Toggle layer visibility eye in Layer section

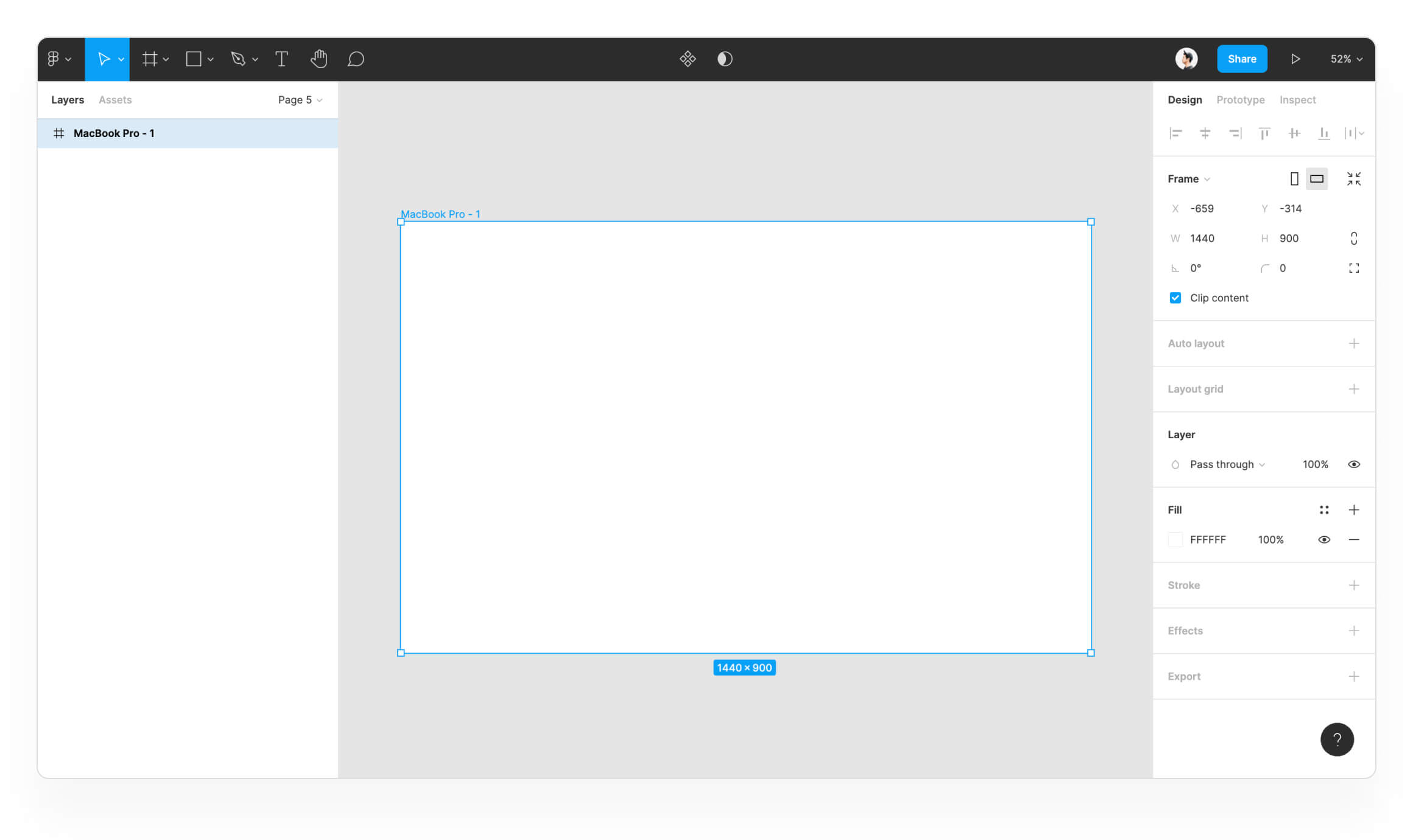point(1353,464)
